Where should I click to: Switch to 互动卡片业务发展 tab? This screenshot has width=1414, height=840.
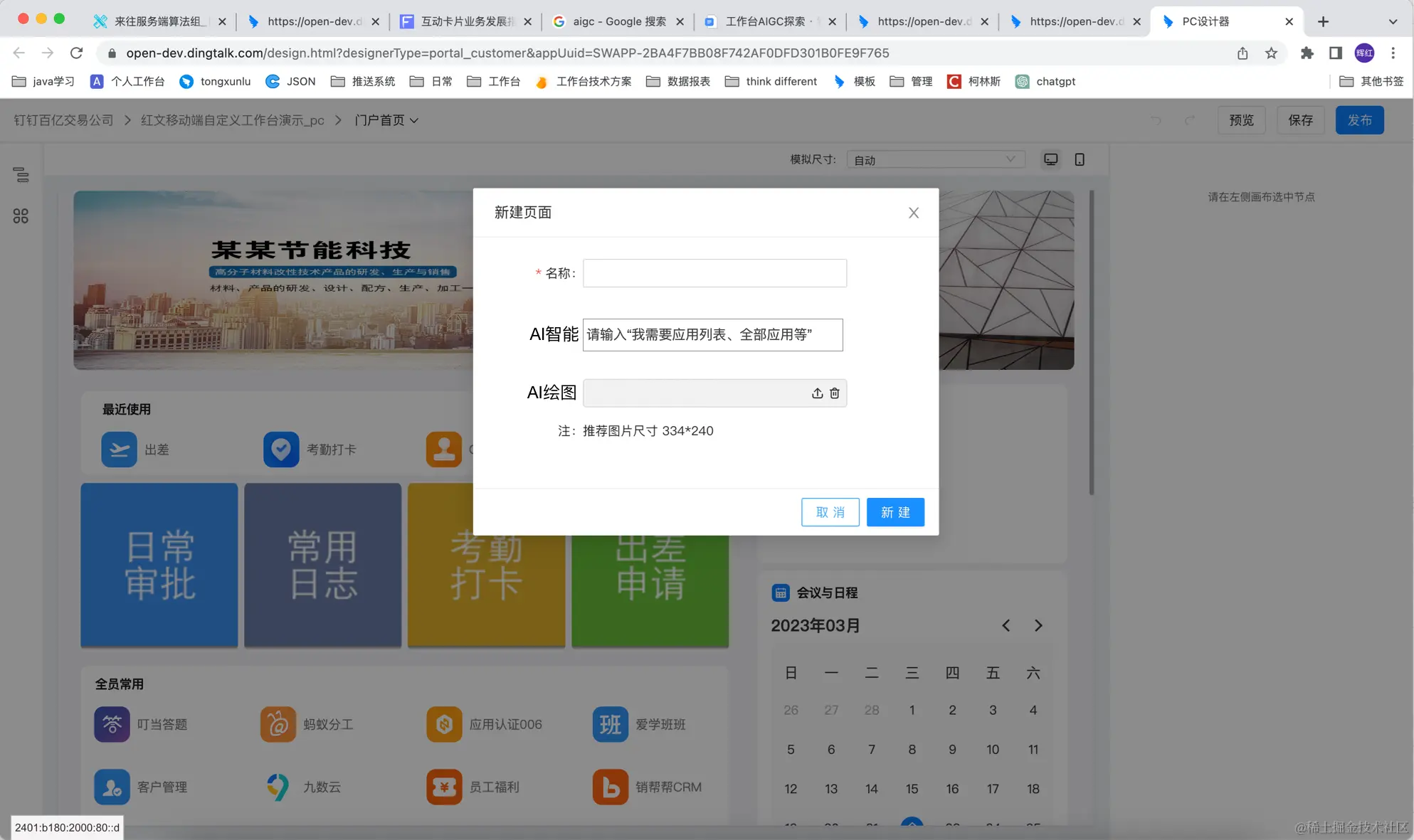[x=466, y=21]
